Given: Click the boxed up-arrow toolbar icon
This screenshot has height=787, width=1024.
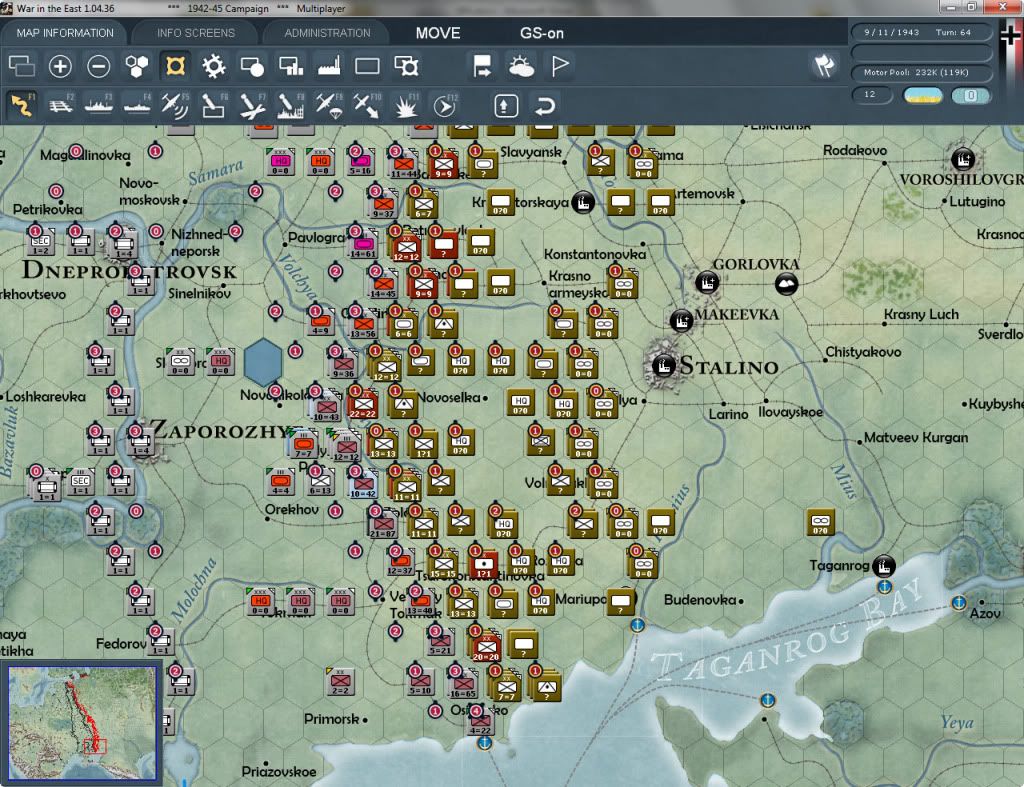Looking at the screenshot, I should 506,105.
